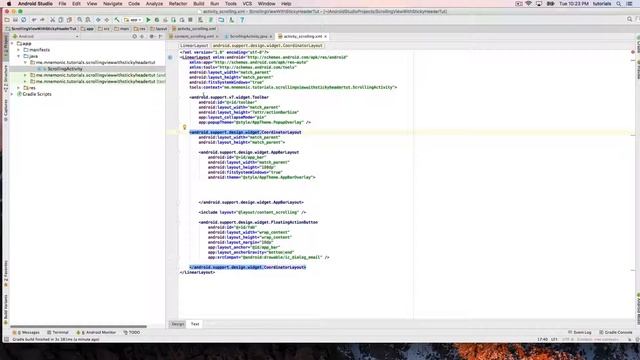Screen dimensions: 640x360
Task: Click the app breadcrumb in navigation bar
Action: click(87, 29)
